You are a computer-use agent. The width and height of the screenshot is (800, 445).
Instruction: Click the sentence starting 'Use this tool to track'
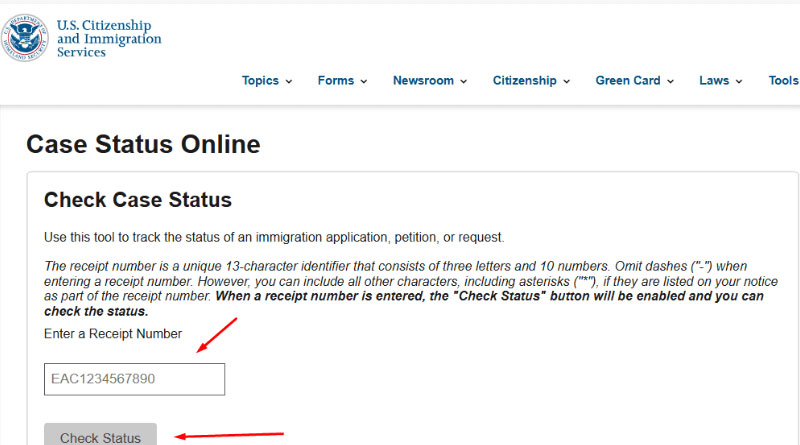[274, 237]
